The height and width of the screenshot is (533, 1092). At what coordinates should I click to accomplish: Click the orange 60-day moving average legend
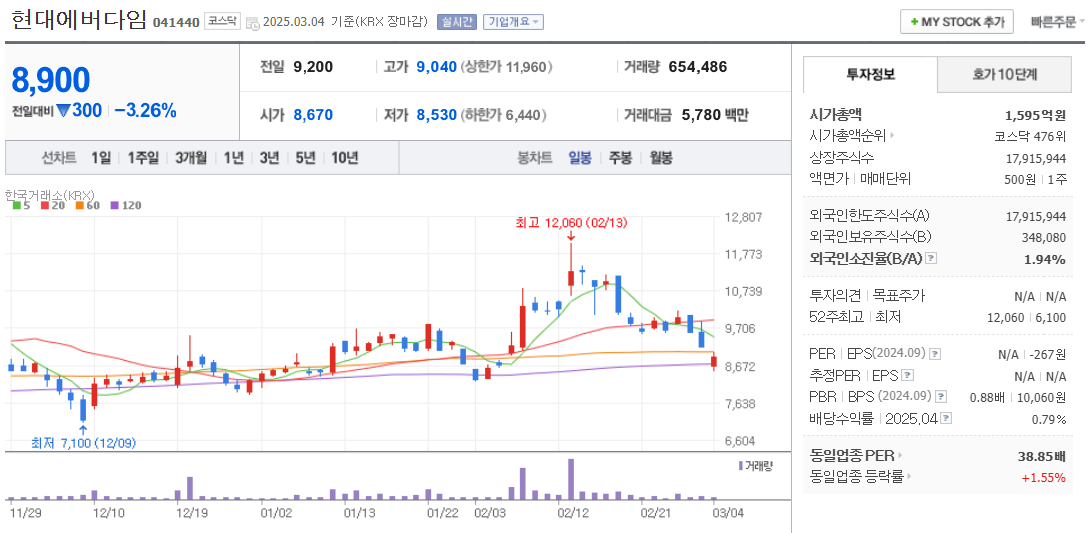coord(86,206)
